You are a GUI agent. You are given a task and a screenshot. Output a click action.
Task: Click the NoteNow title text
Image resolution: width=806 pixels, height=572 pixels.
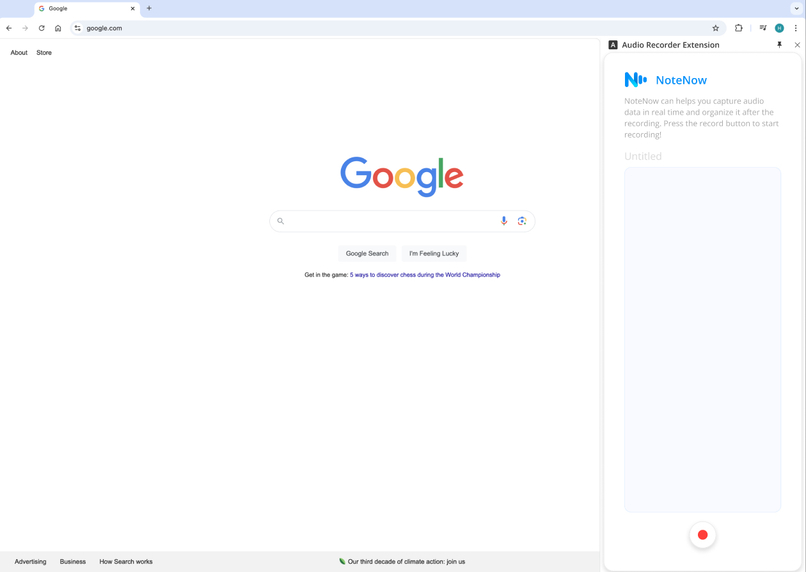pyautogui.click(x=681, y=80)
